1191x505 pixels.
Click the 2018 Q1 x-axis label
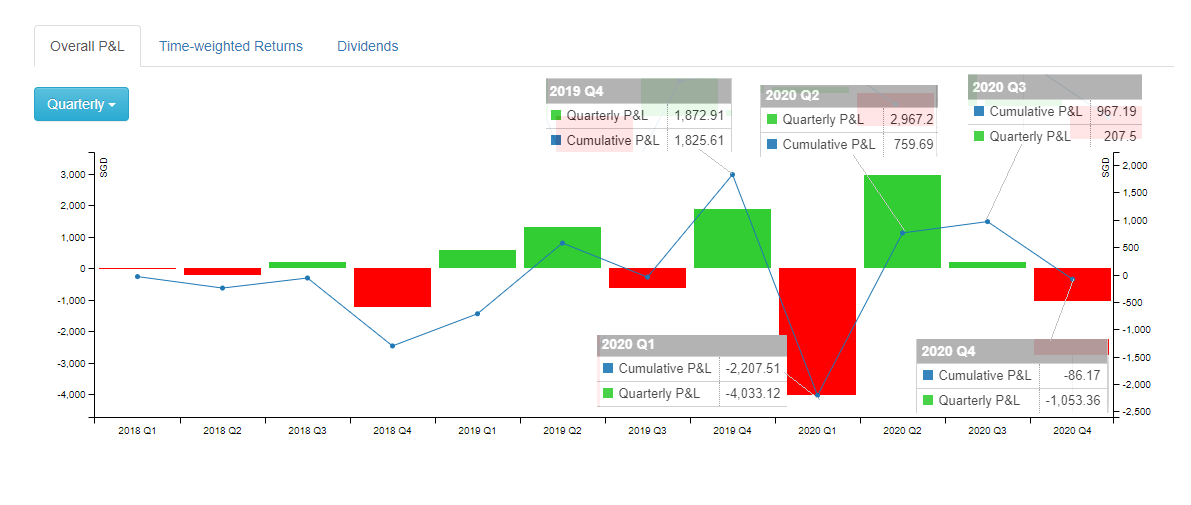tap(137, 431)
